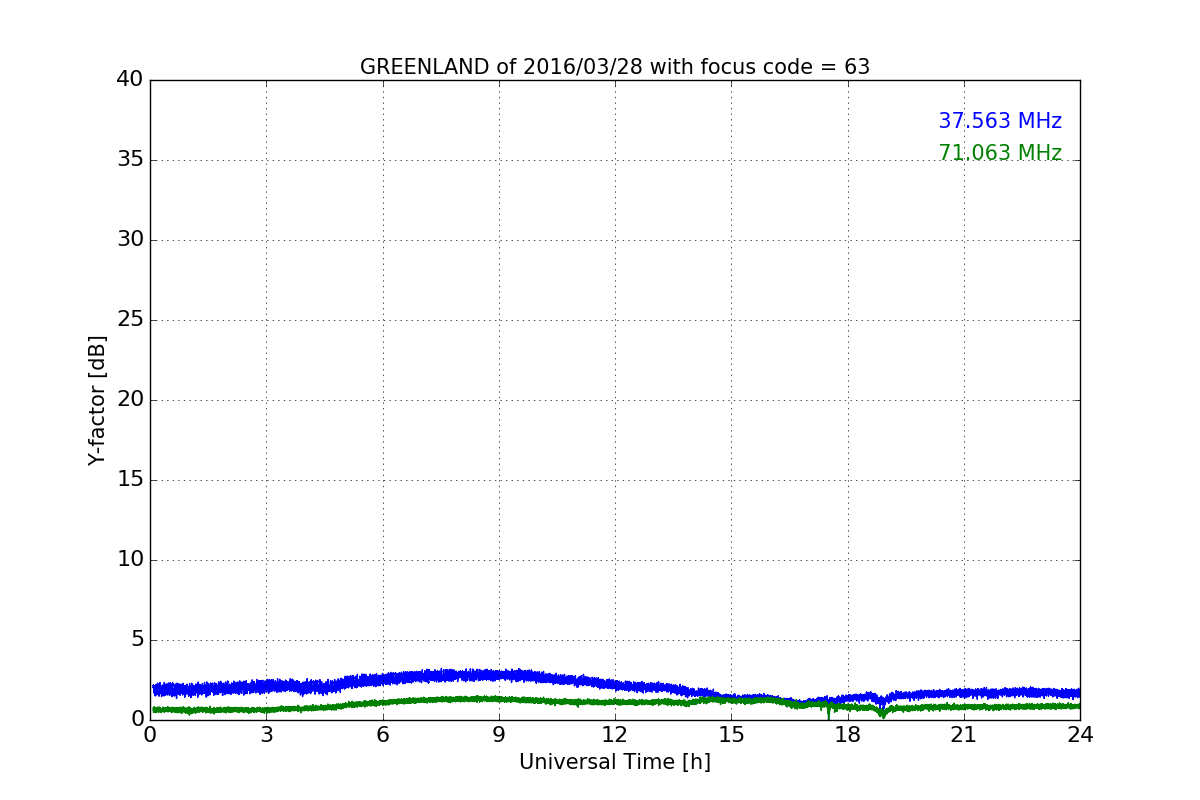Click the green trace downward spike near 17.5 hours

[x=829, y=713]
